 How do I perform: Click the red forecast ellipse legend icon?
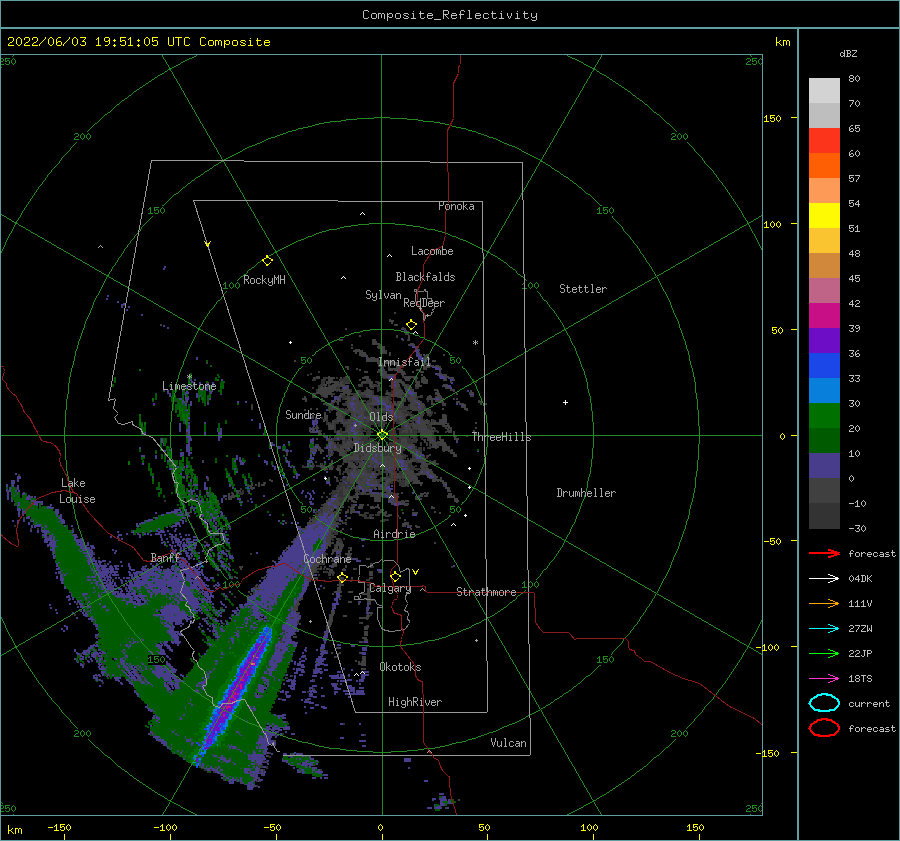[824, 728]
